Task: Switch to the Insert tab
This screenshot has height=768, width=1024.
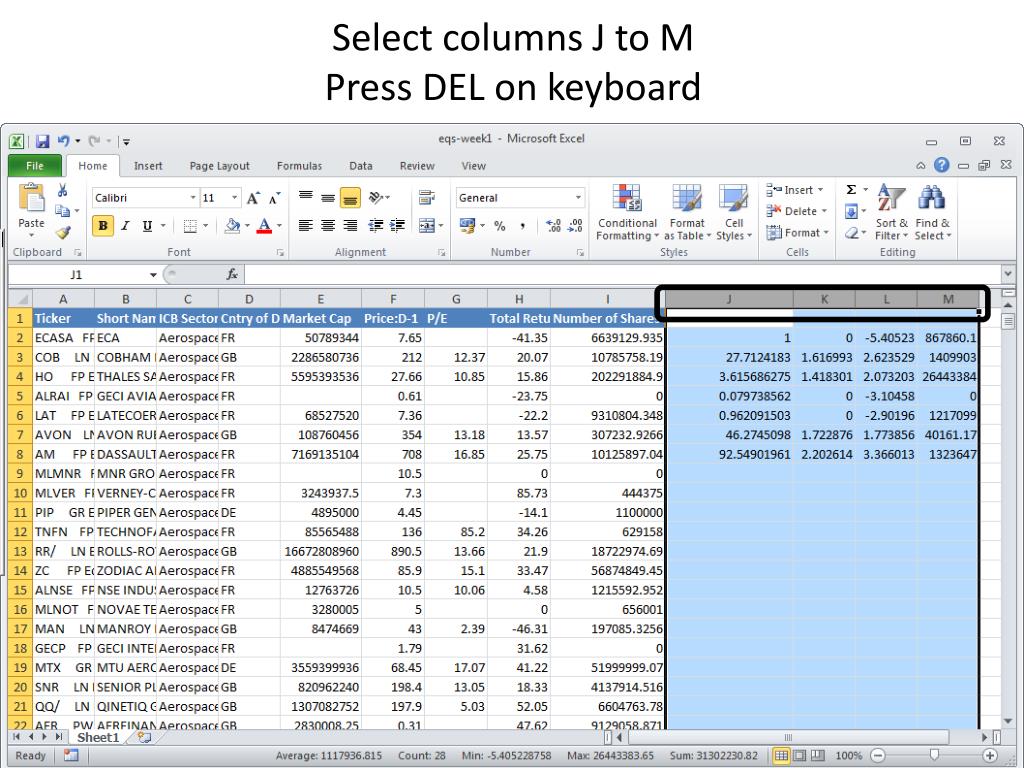Action: [x=148, y=166]
